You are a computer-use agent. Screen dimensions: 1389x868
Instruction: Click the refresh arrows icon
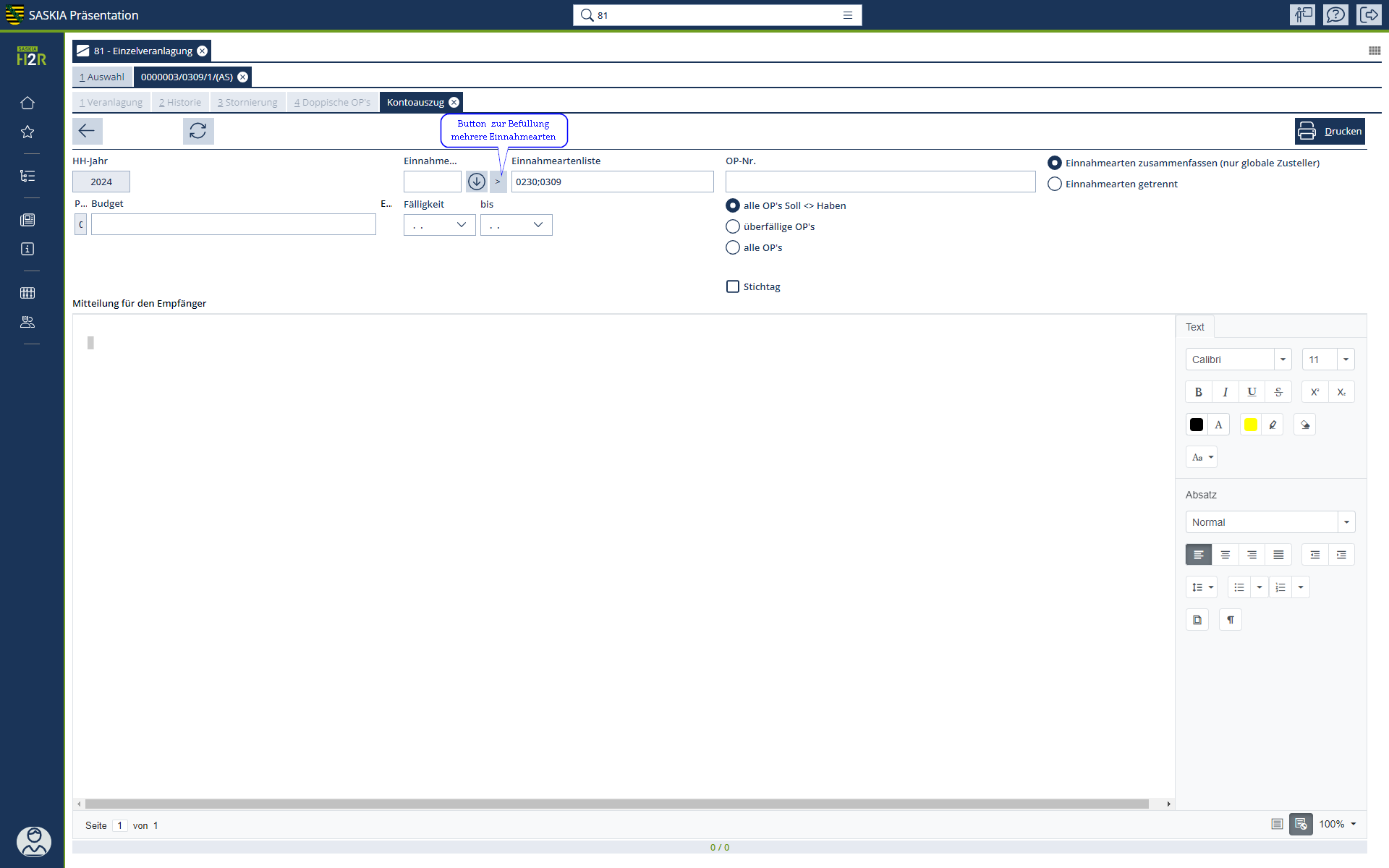click(x=197, y=131)
